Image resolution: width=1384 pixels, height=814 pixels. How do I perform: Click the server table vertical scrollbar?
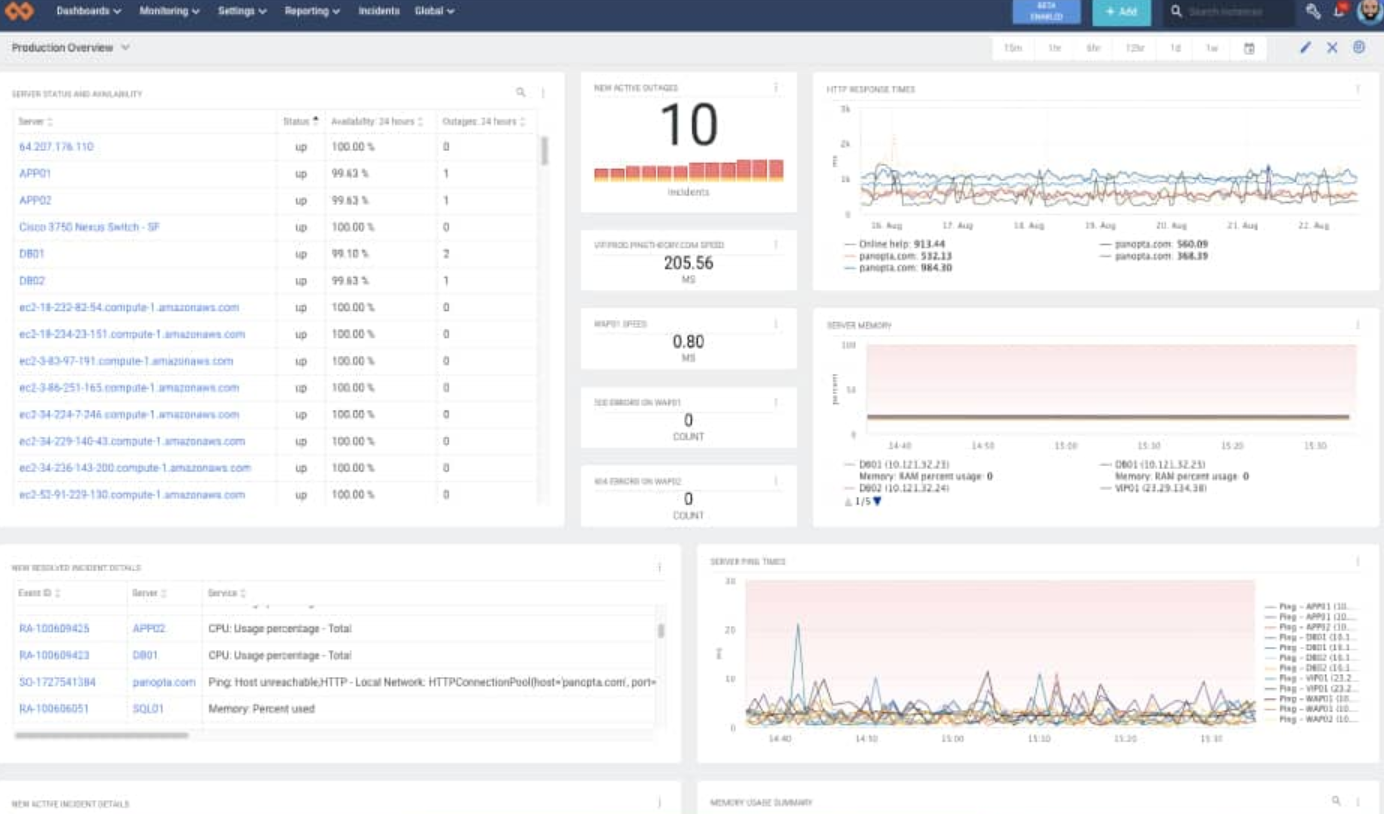point(544,150)
